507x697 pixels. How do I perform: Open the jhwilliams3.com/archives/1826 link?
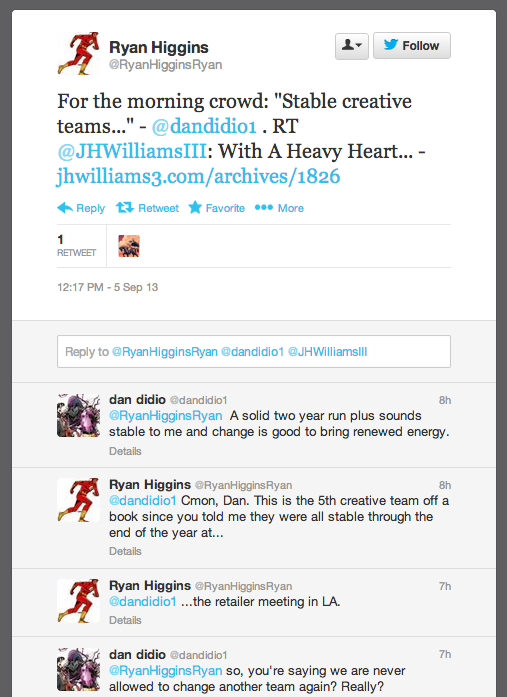pos(199,176)
